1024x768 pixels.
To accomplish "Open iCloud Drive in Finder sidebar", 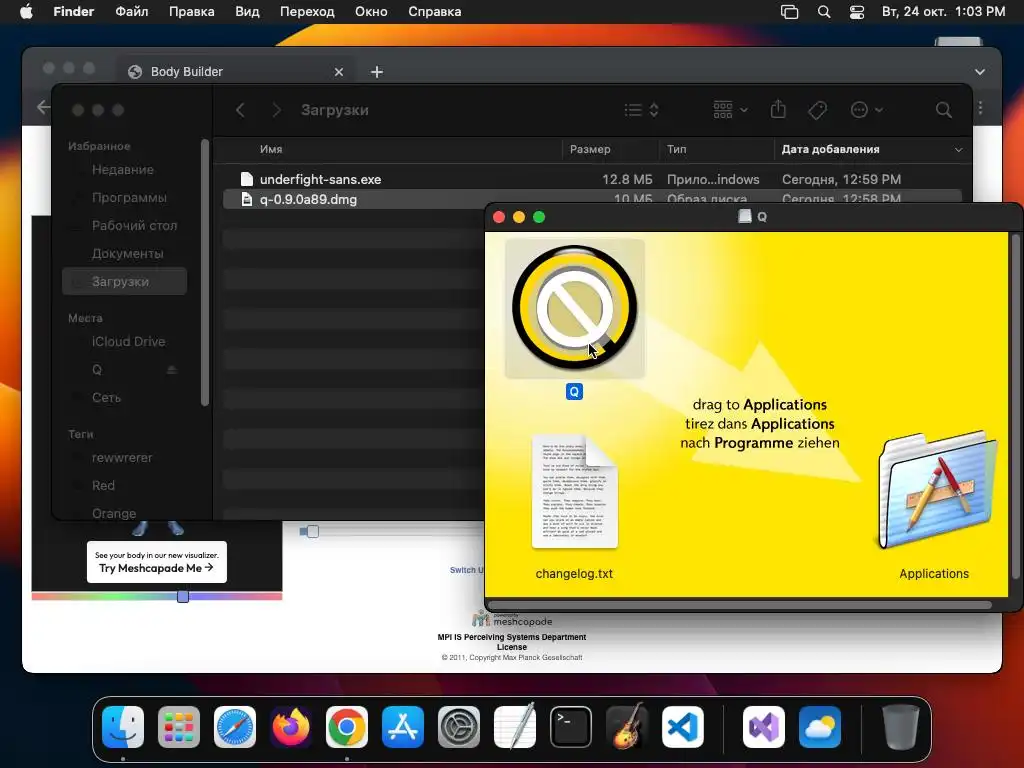I will click(128, 342).
